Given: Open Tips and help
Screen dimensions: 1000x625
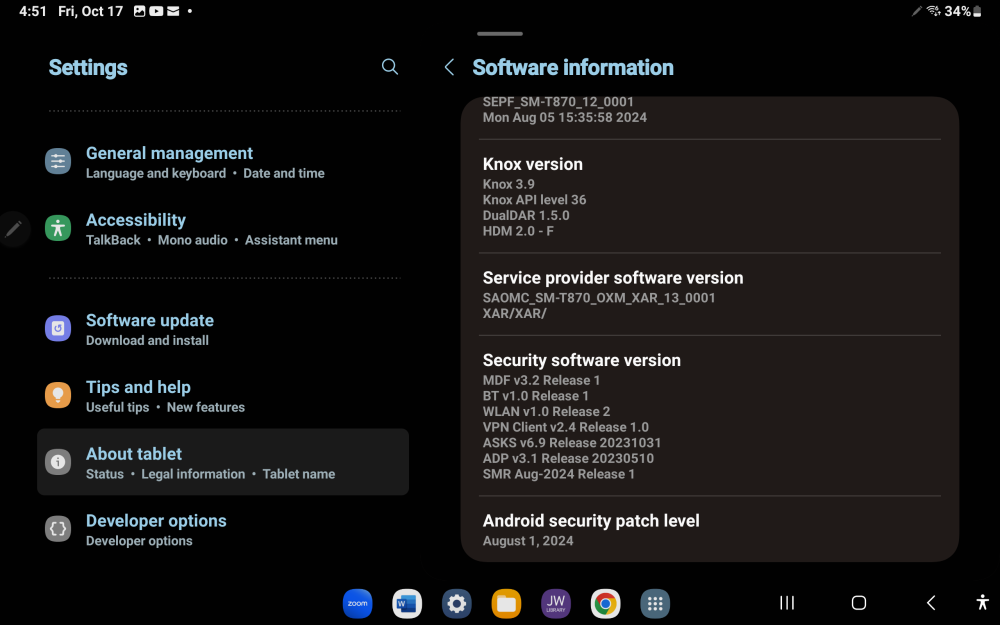Looking at the screenshot, I should coord(138,387).
